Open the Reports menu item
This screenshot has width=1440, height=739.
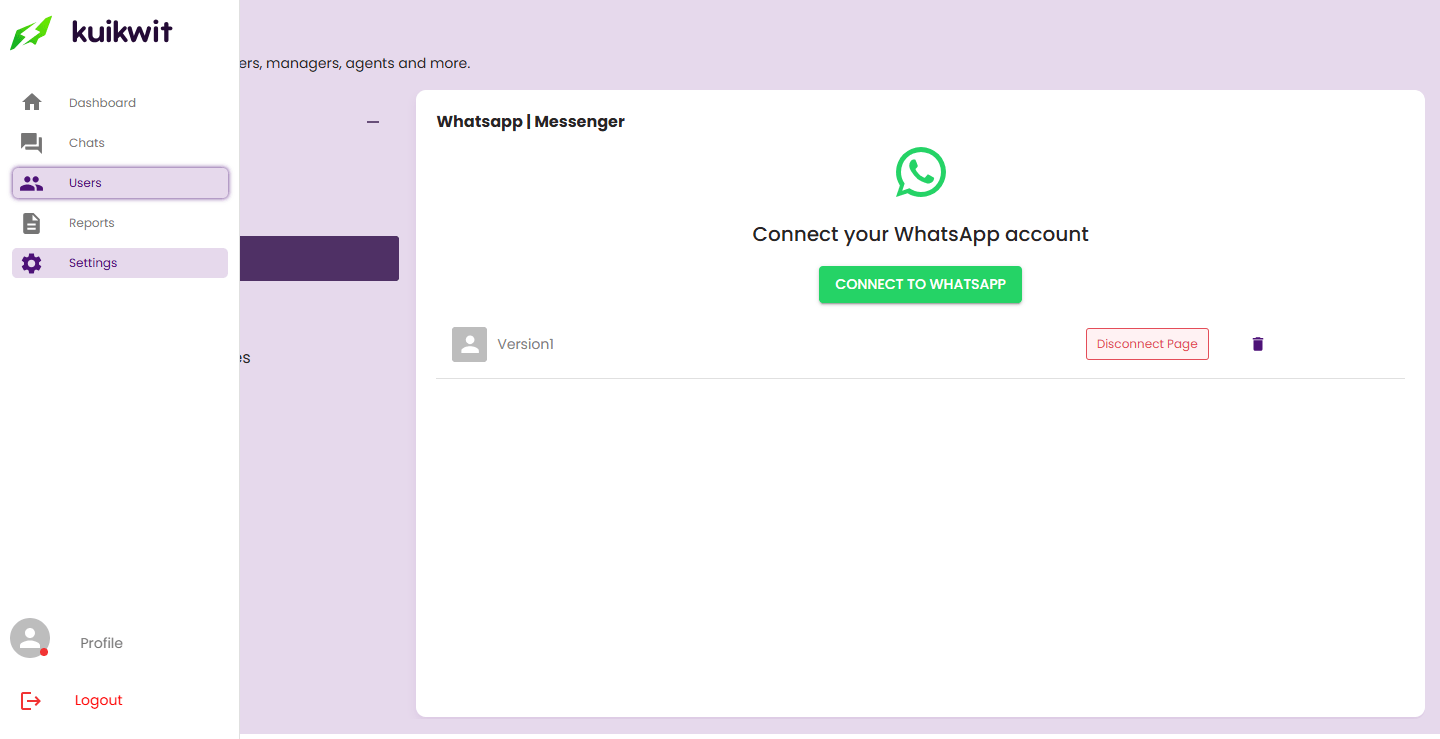[120, 223]
